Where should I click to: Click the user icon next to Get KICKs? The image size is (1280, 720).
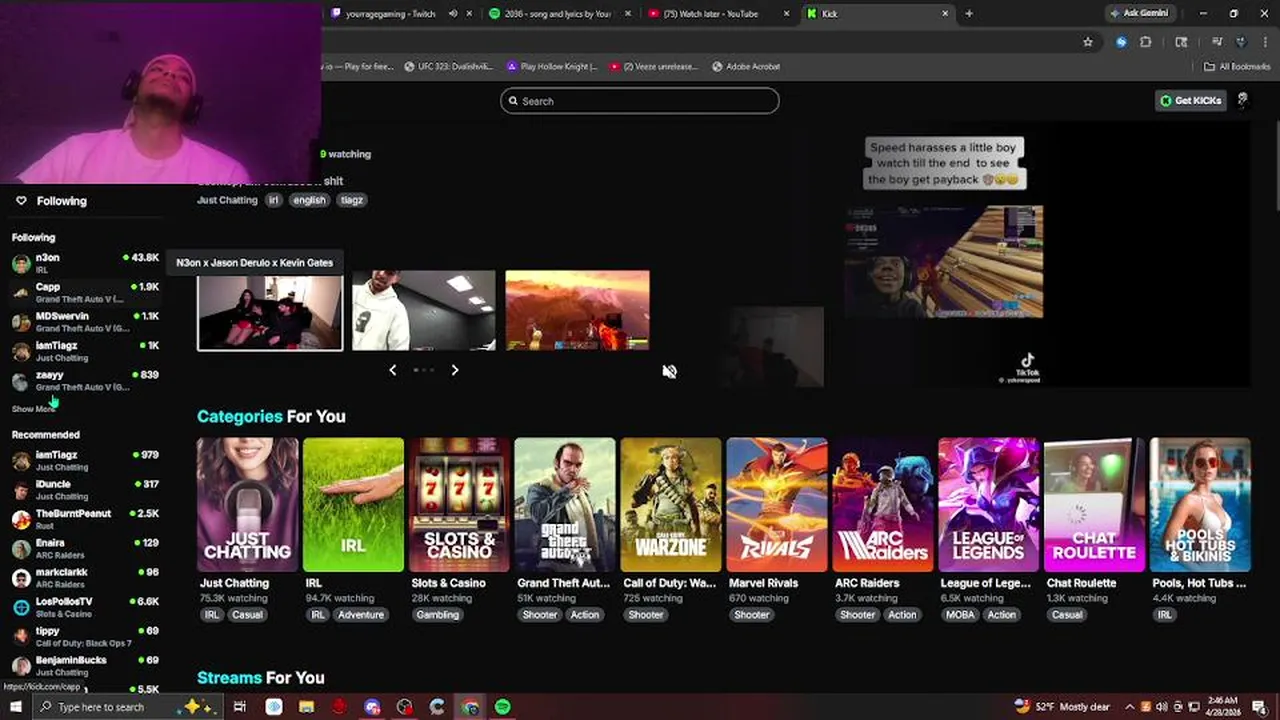coord(1242,100)
